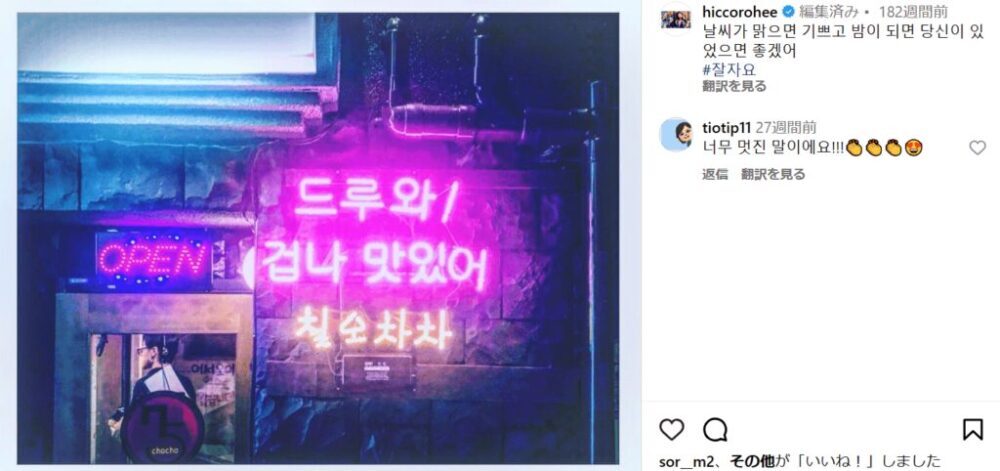Open hiccorohee profile avatar

(676, 19)
